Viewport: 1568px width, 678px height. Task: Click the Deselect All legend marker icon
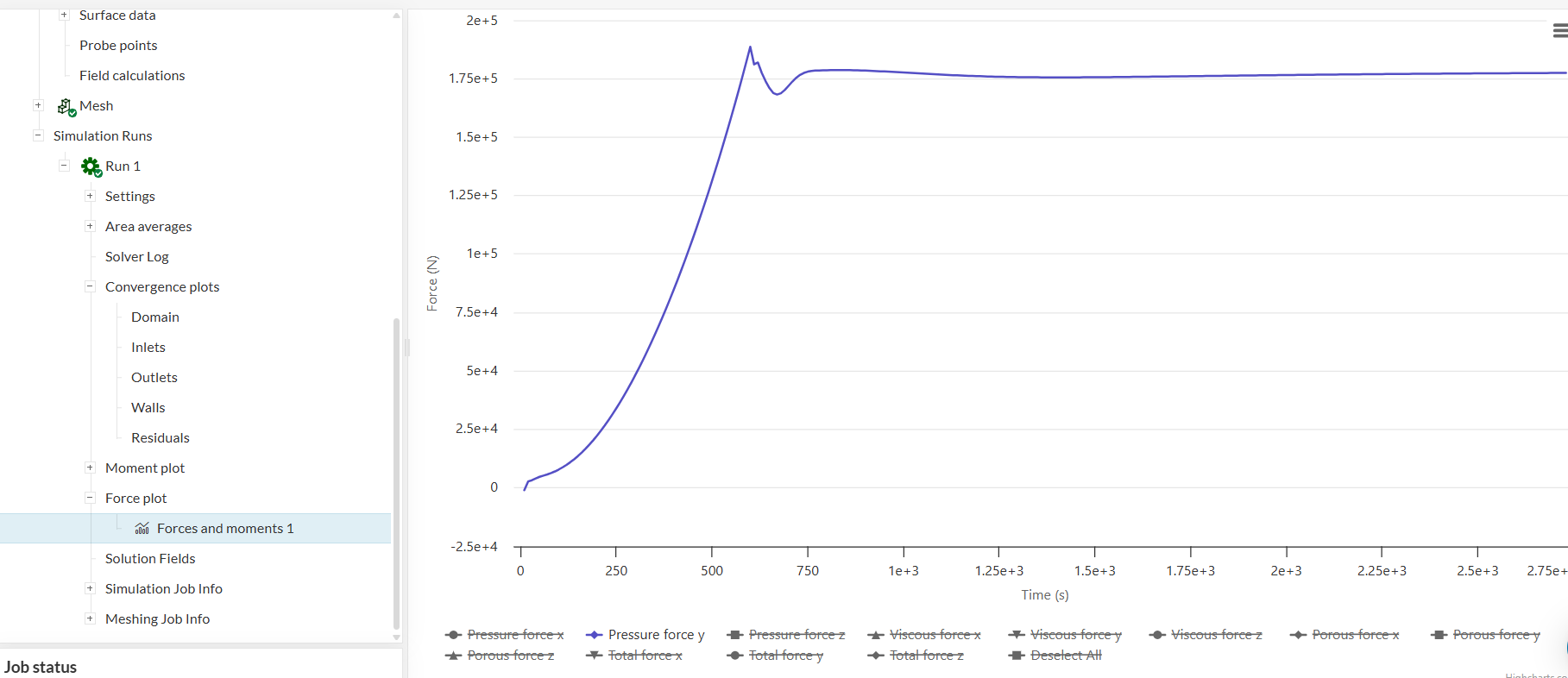(1017, 656)
